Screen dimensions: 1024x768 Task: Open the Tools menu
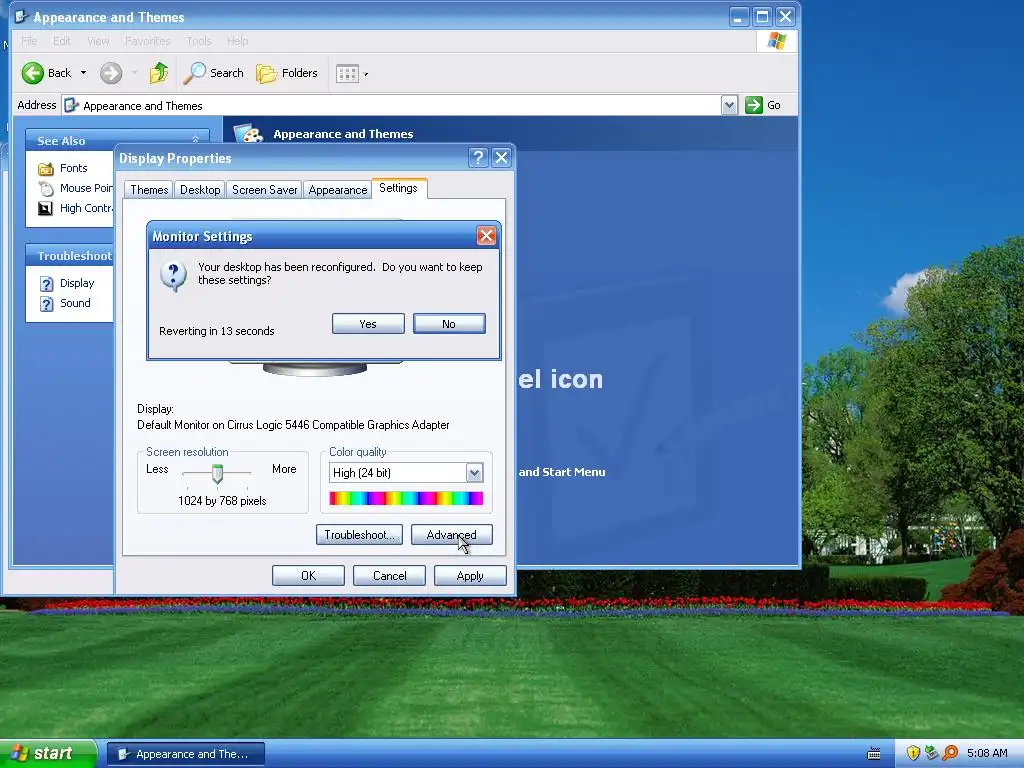tap(199, 40)
